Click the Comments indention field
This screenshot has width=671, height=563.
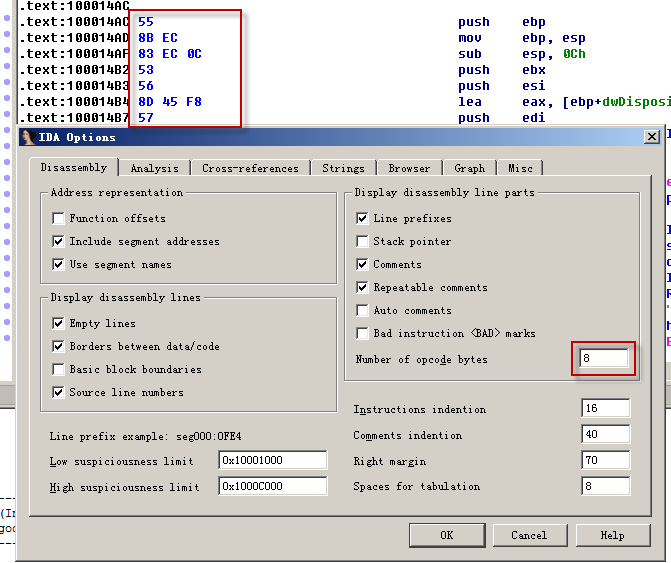606,434
